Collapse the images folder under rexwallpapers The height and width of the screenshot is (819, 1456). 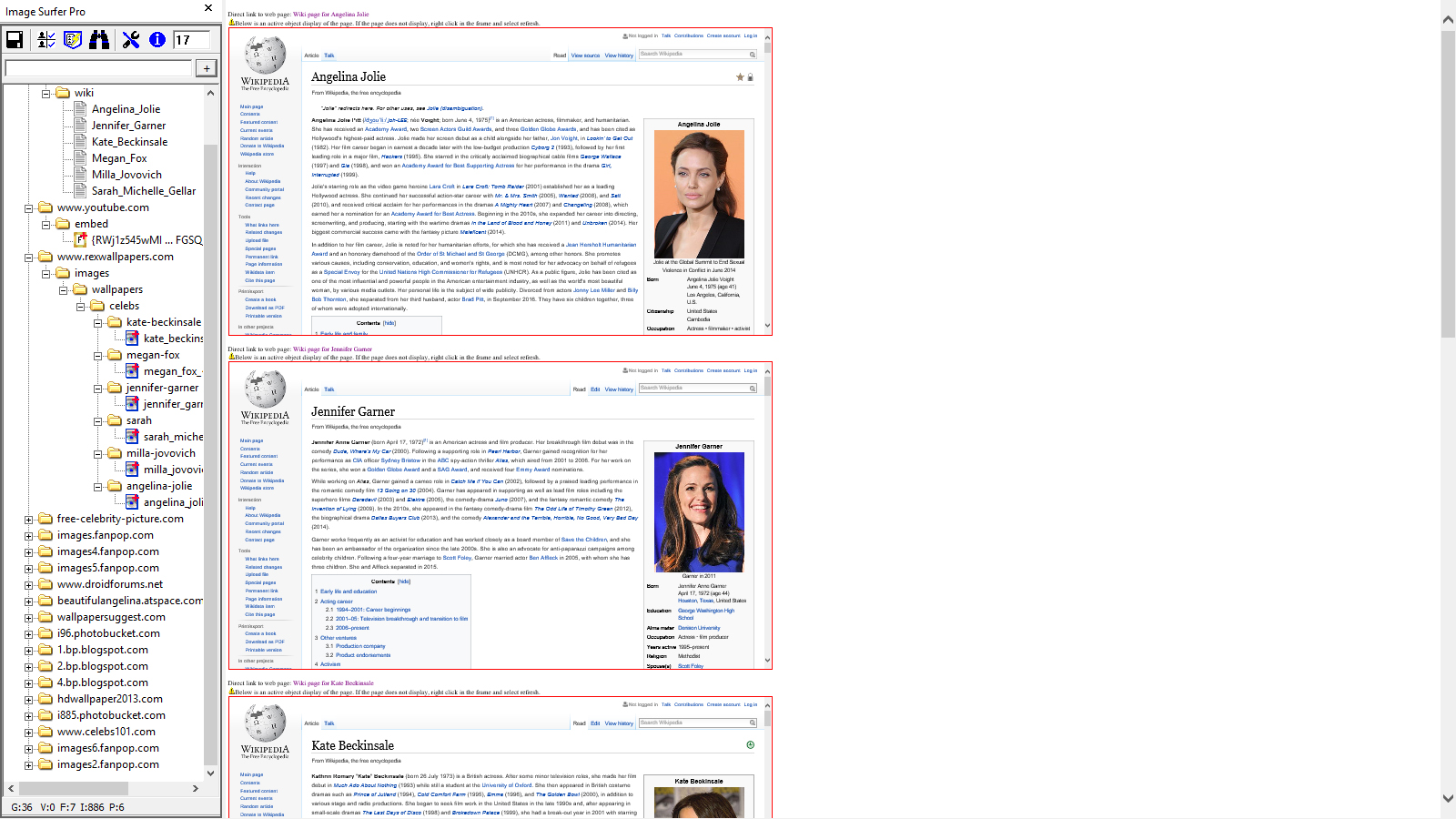(45, 273)
